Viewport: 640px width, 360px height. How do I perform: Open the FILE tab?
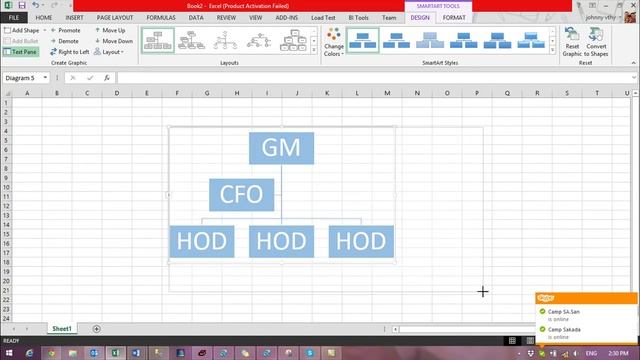(14, 18)
